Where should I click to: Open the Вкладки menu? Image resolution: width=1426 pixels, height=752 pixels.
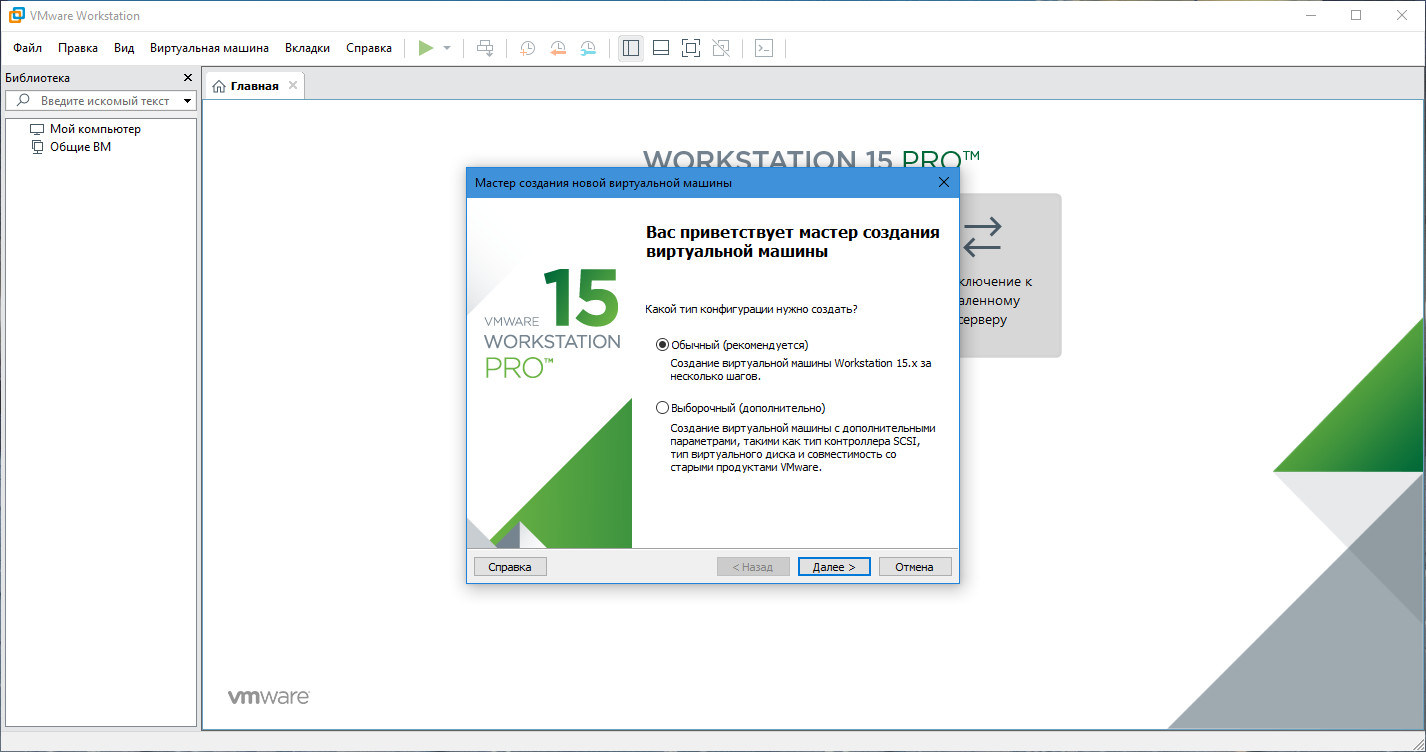point(307,48)
